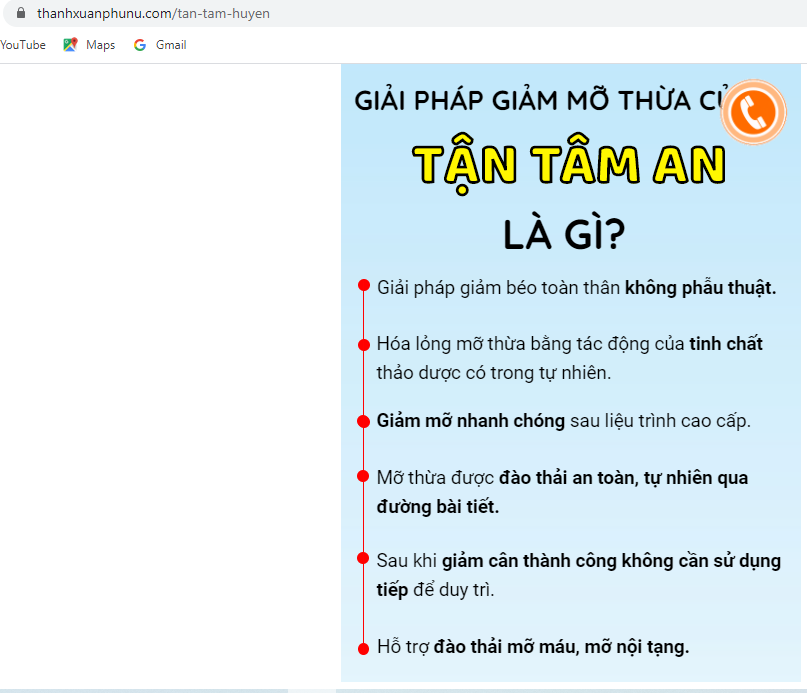Open the Maps bookmark link
The width and height of the screenshot is (807, 693).
[97, 44]
